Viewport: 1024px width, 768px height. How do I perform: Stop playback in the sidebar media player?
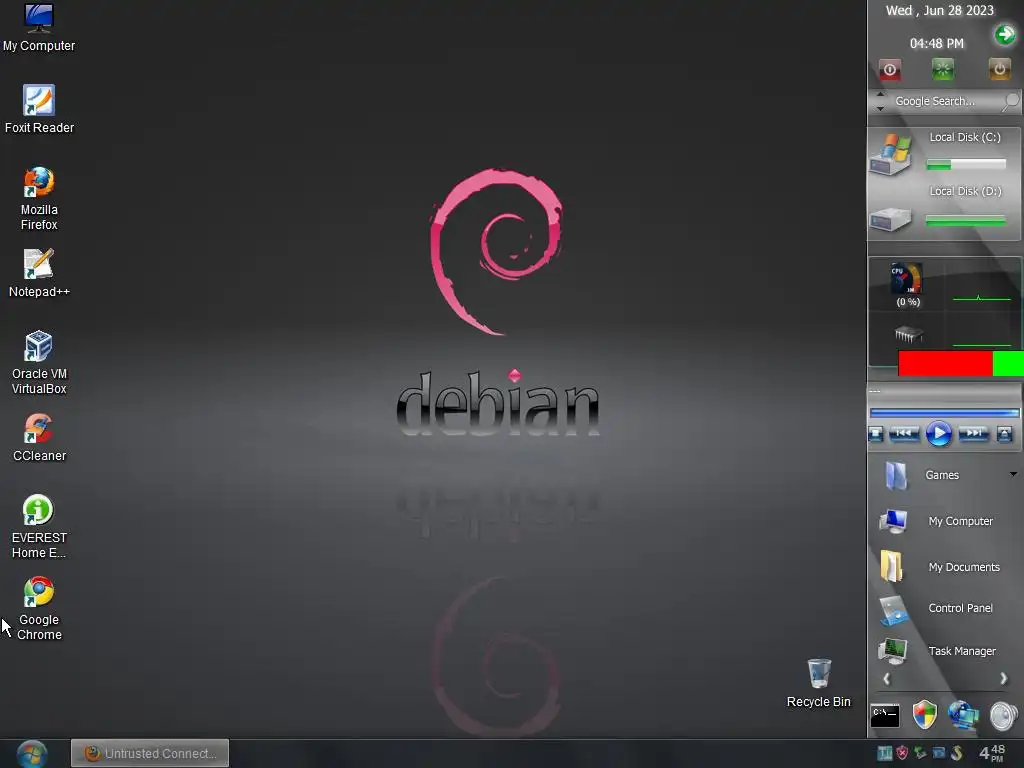tap(876, 434)
